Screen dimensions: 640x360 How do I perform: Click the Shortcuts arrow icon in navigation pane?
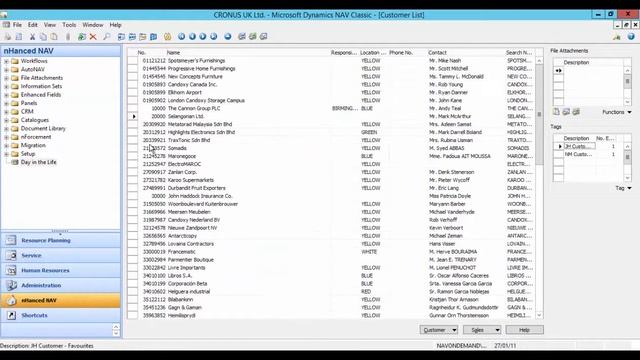point(11,316)
